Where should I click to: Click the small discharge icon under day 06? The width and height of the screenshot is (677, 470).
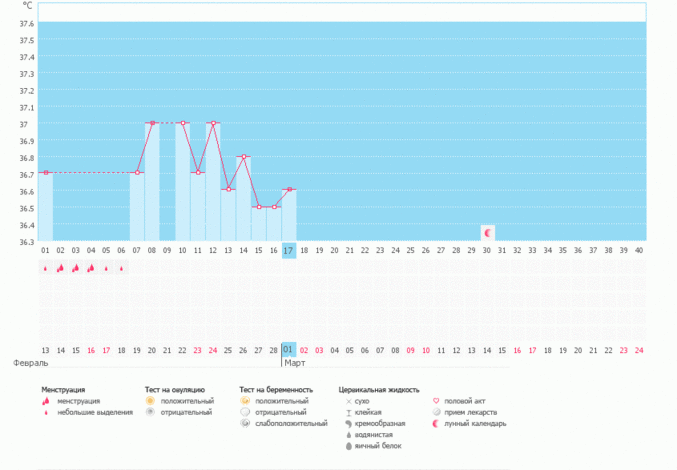pyautogui.click(x=122, y=268)
